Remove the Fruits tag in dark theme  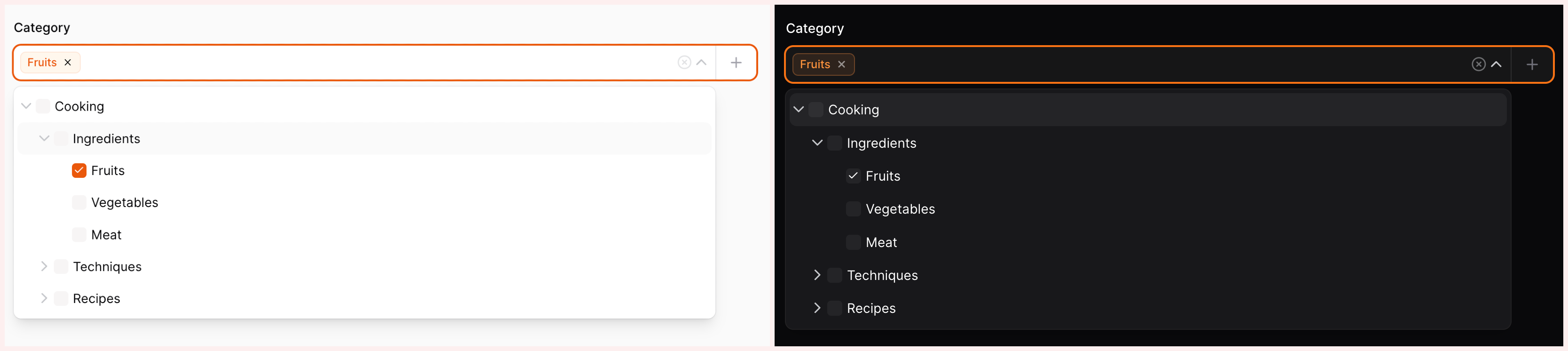tap(841, 64)
